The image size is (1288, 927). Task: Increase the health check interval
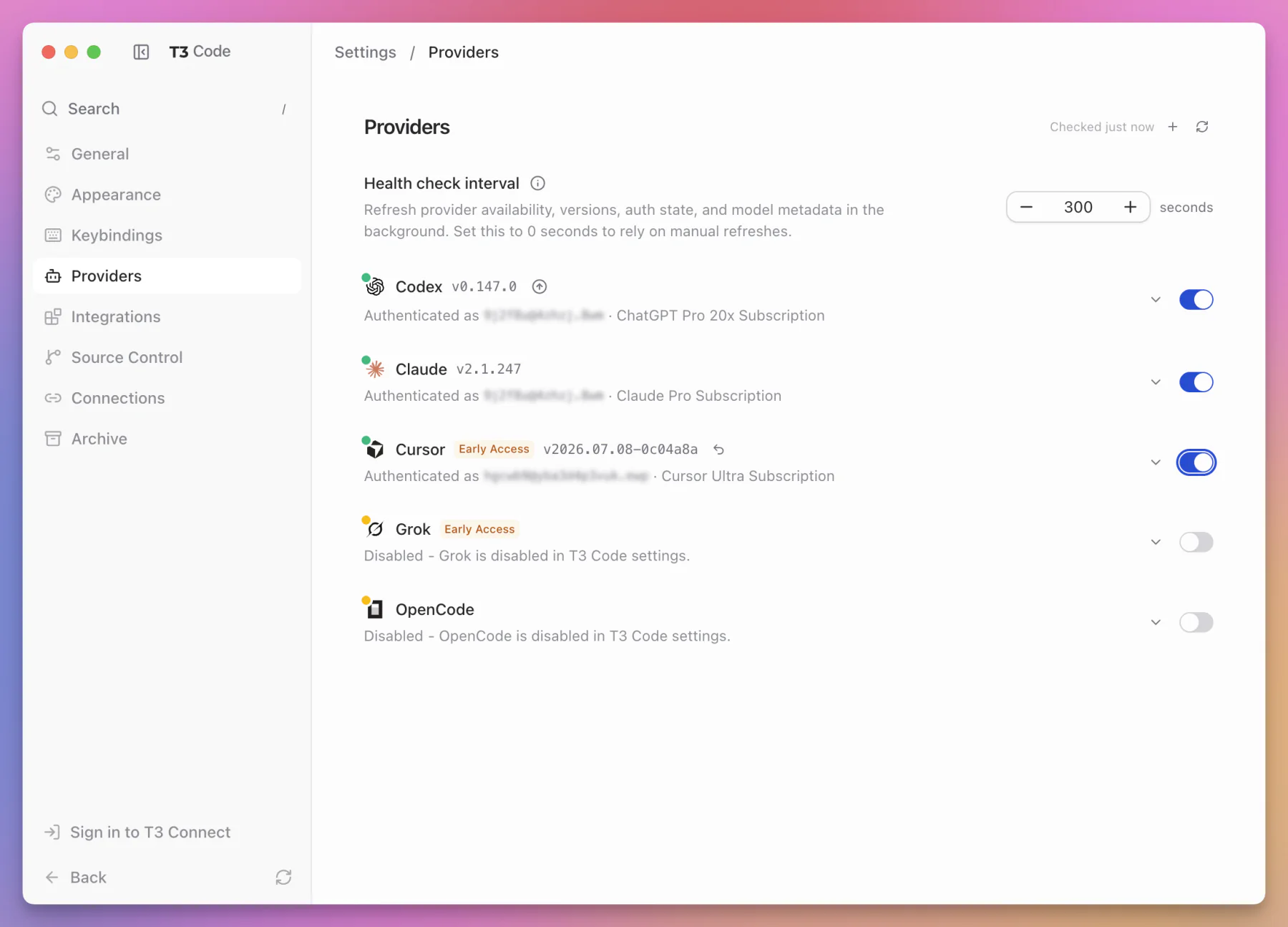1130,207
